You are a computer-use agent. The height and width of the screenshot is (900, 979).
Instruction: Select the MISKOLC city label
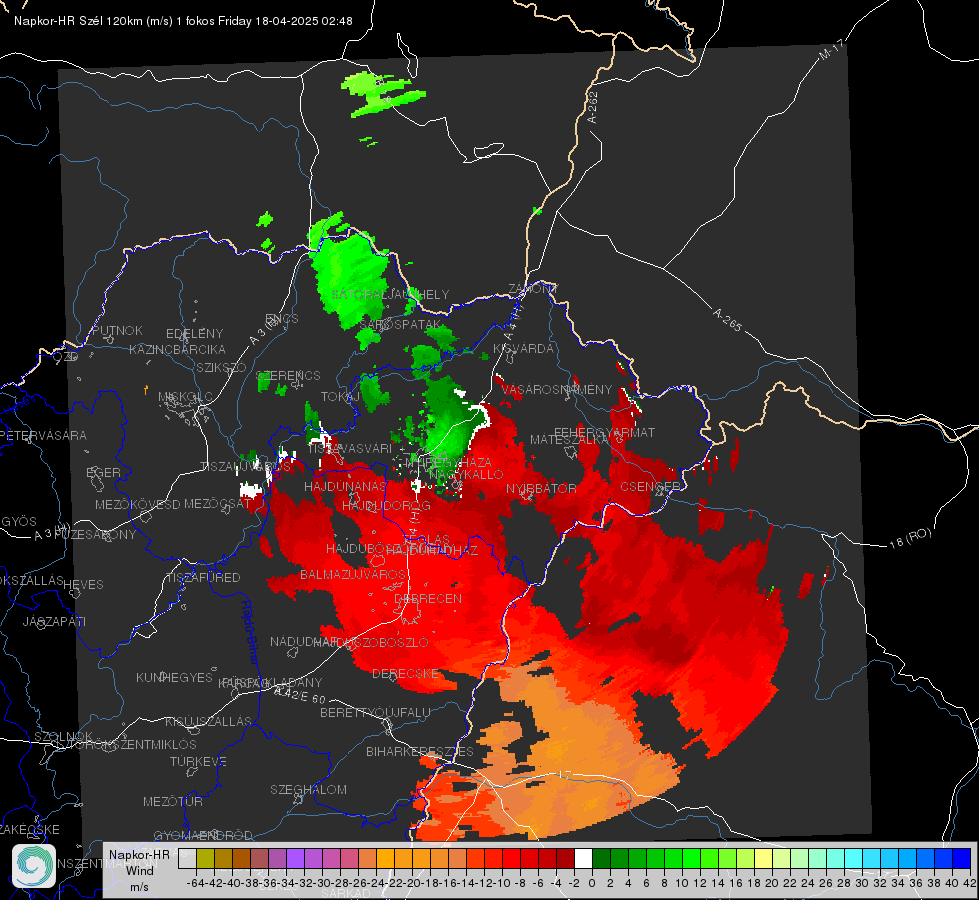tap(185, 397)
